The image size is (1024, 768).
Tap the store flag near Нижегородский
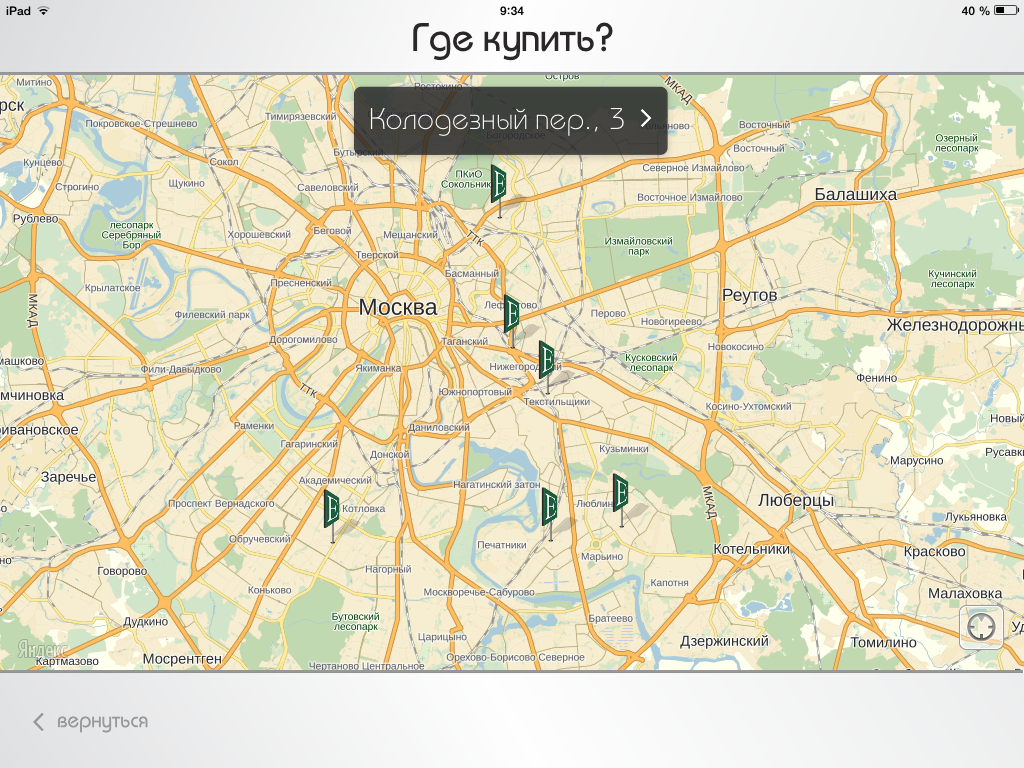pos(547,360)
